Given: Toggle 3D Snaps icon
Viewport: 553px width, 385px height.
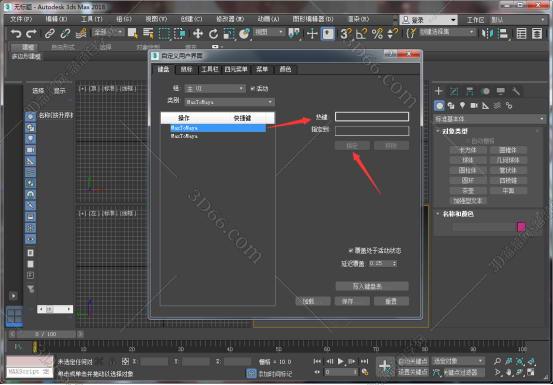Looking at the screenshot, I should [346, 34].
